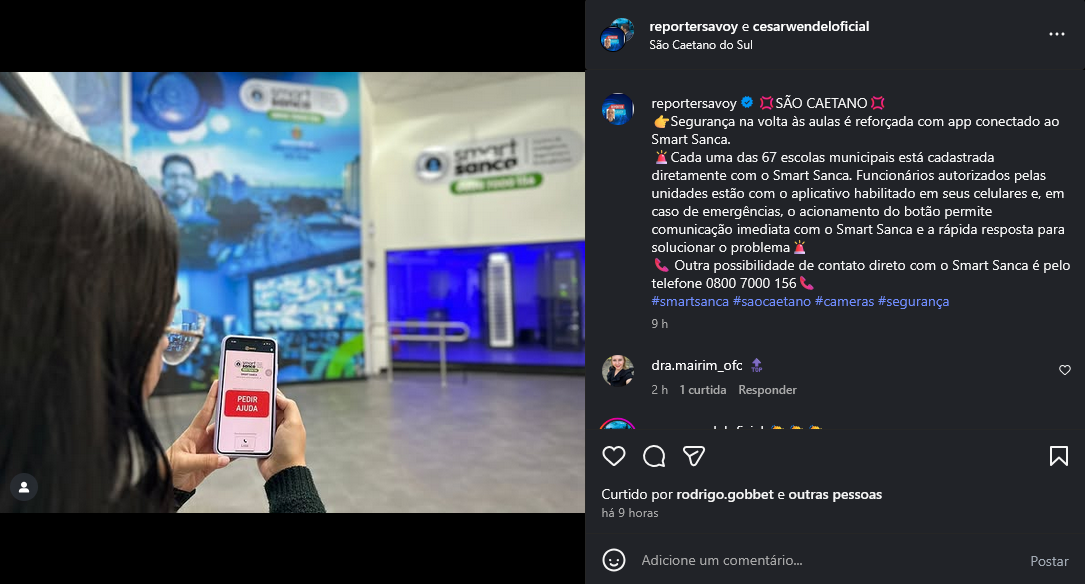Click the Postar button

pyautogui.click(x=1049, y=561)
